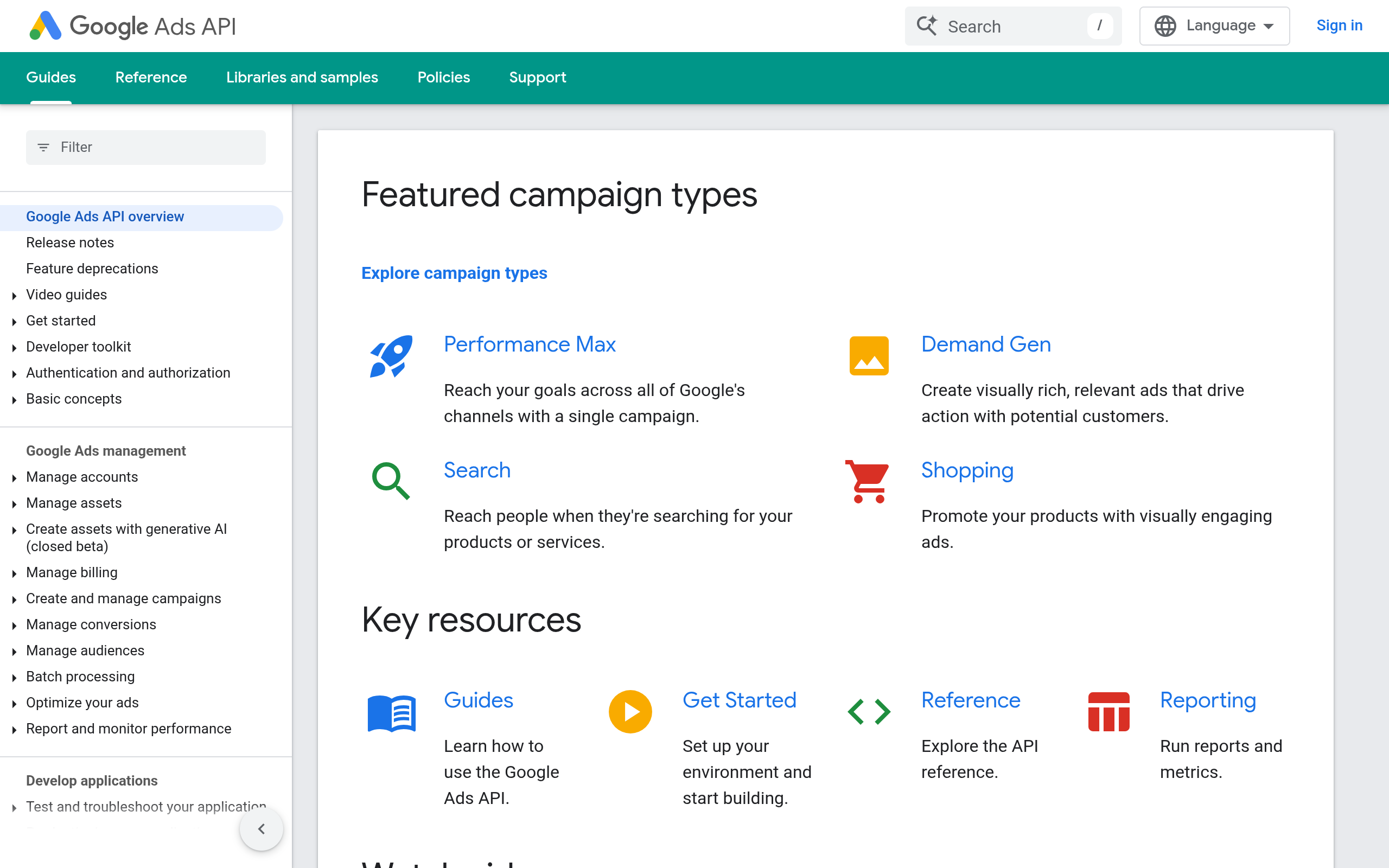
Task: Click the green Reference code brackets icon
Action: tap(869, 712)
